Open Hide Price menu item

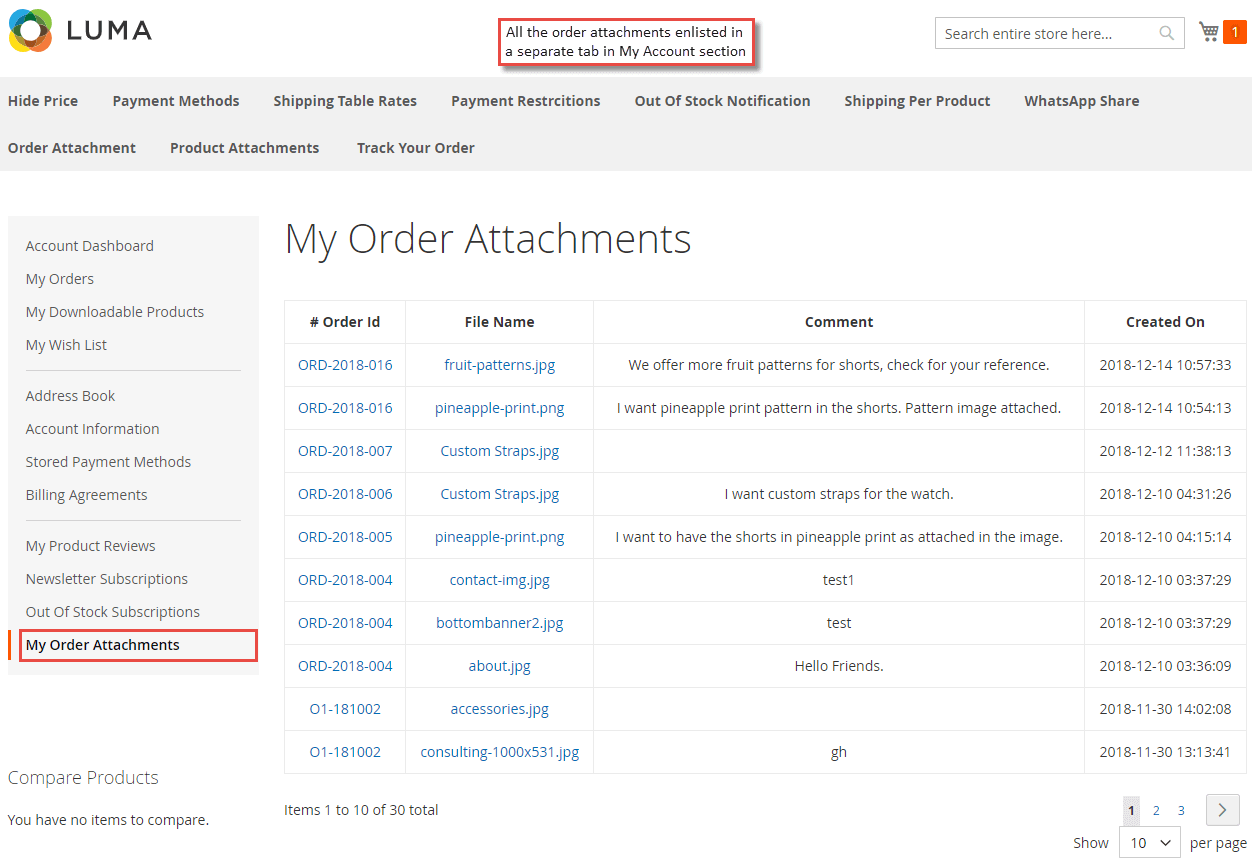43,101
